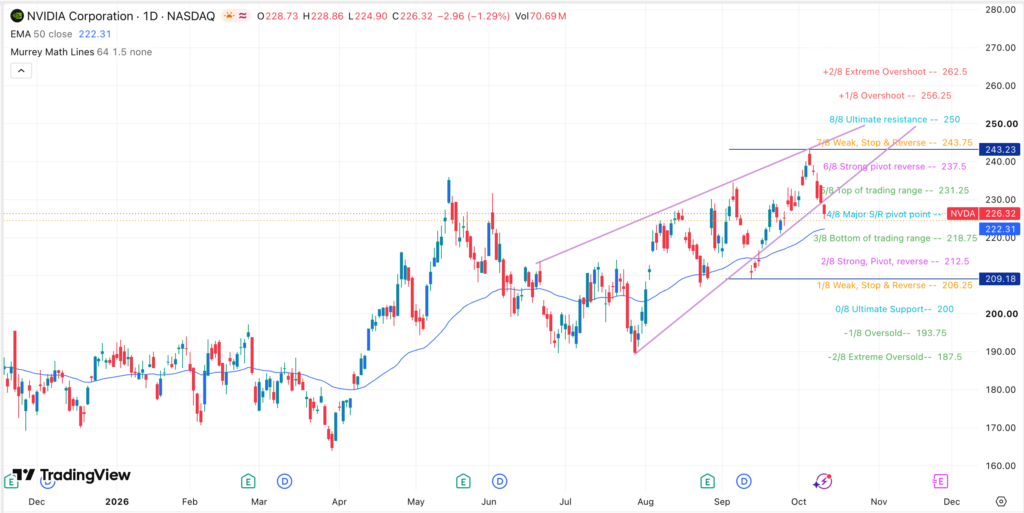Click the blue 222.31 EMA price label
1024x513 pixels.
click(999, 228)
